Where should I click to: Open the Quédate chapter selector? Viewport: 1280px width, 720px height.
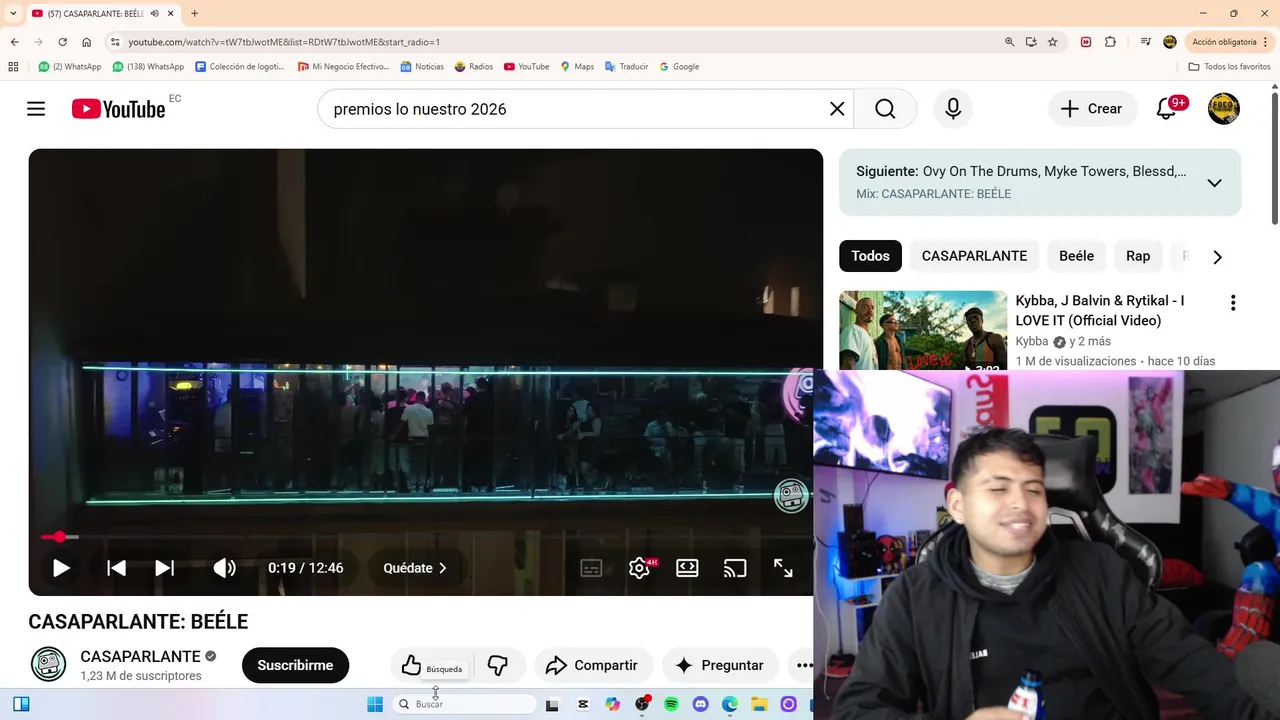coord(415,568)
